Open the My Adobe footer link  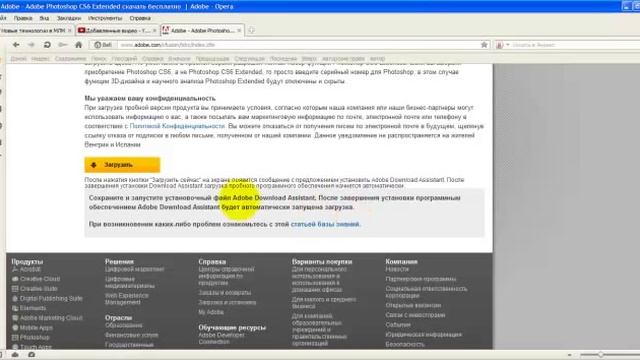(211, 312)
